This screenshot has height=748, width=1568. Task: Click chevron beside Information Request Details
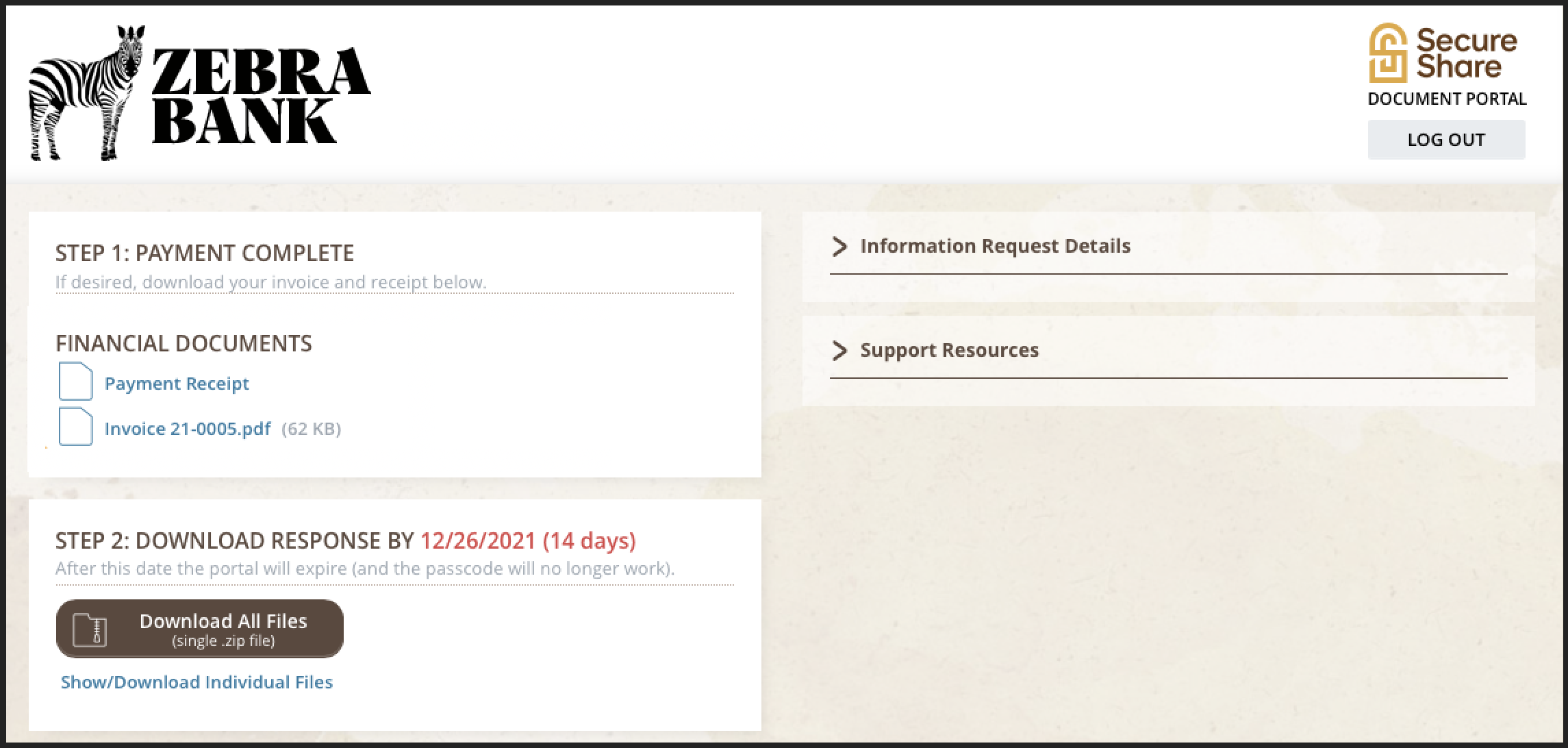tap(839, 247)
